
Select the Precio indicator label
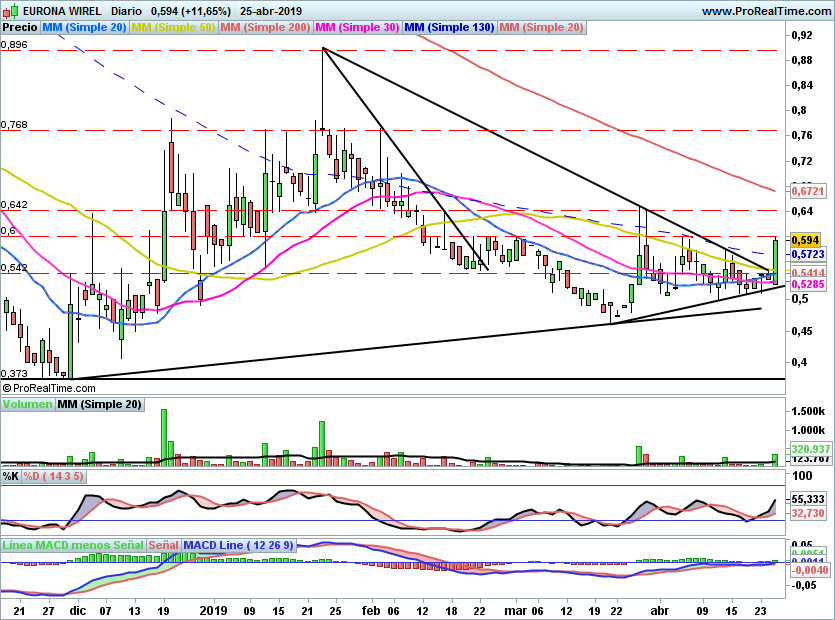coord(20,27)
